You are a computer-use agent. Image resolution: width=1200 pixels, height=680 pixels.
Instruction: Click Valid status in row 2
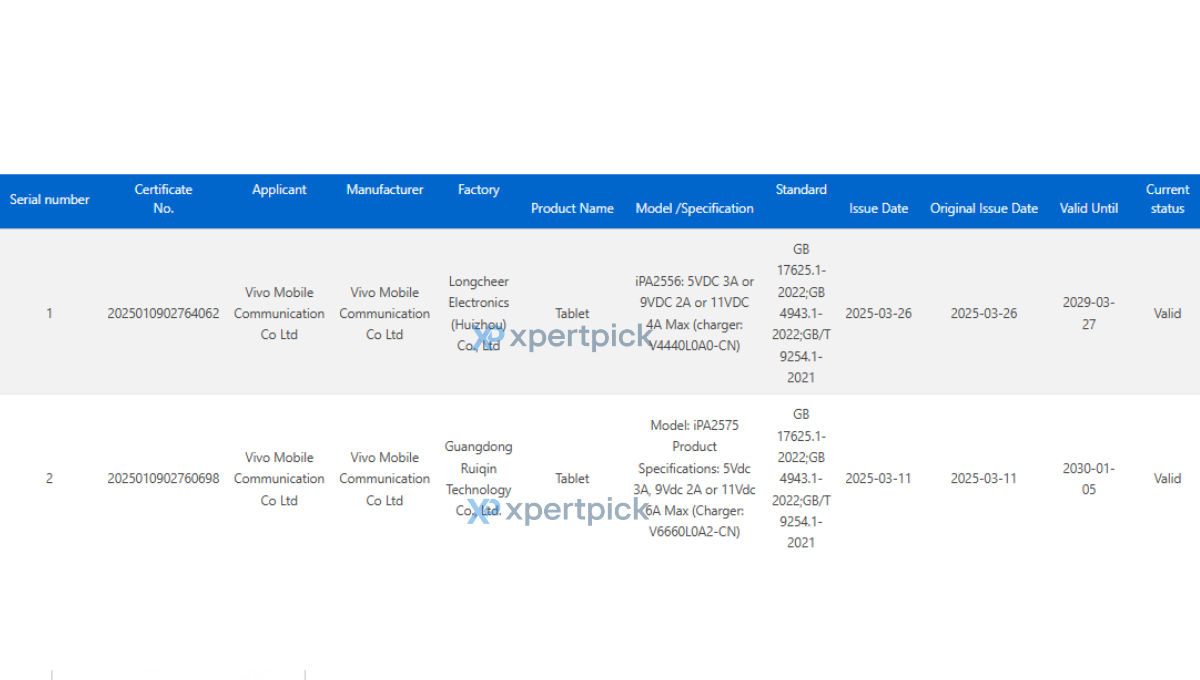point(1167,478)
